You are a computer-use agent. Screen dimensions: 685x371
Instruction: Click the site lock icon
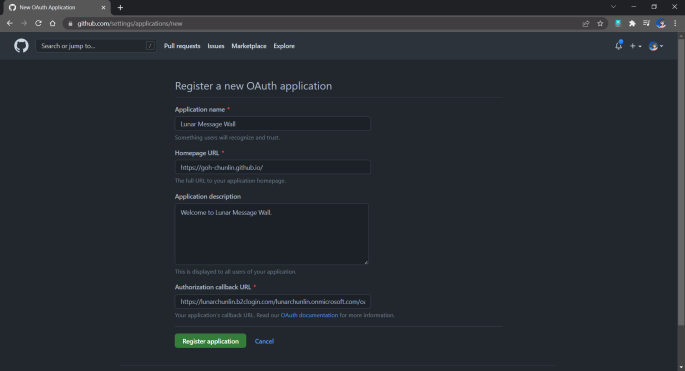[x=70, y=24]
